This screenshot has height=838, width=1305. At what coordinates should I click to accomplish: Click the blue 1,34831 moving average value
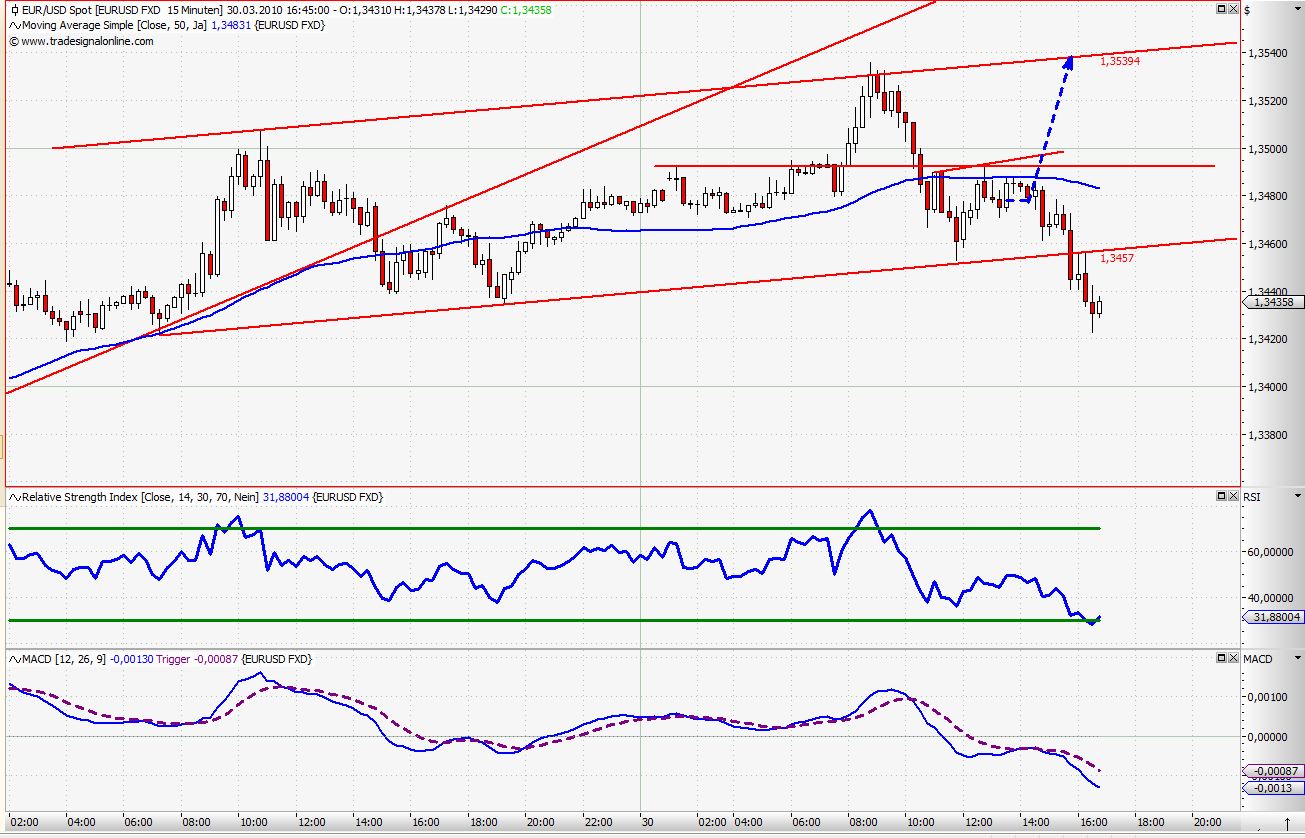231,25
